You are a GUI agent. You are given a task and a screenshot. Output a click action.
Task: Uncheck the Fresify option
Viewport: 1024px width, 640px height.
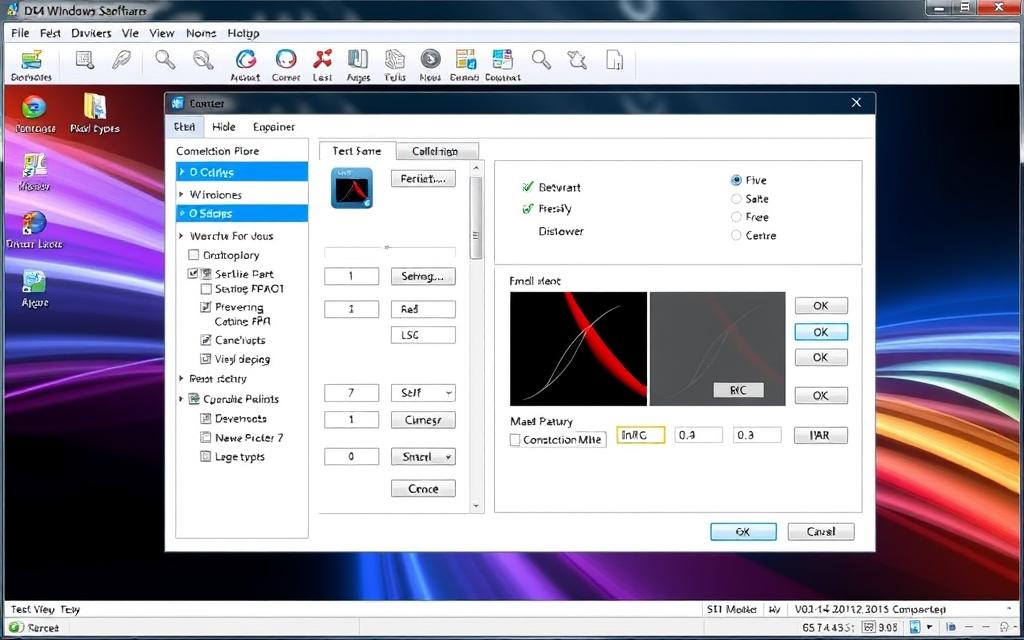point(528,209)
